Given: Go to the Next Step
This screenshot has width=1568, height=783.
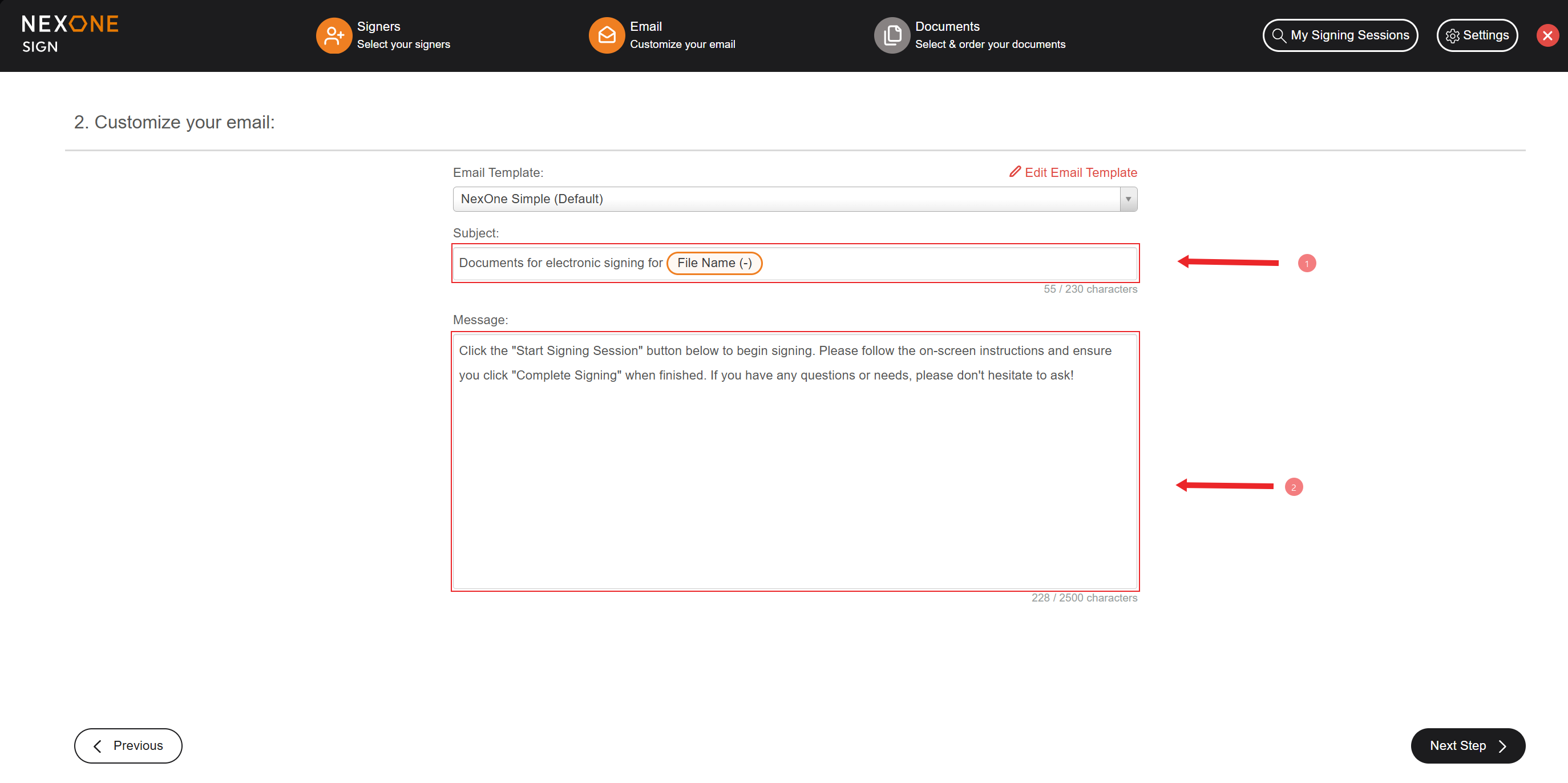Looking at the screenshot, I should (x=1467, y=745).
